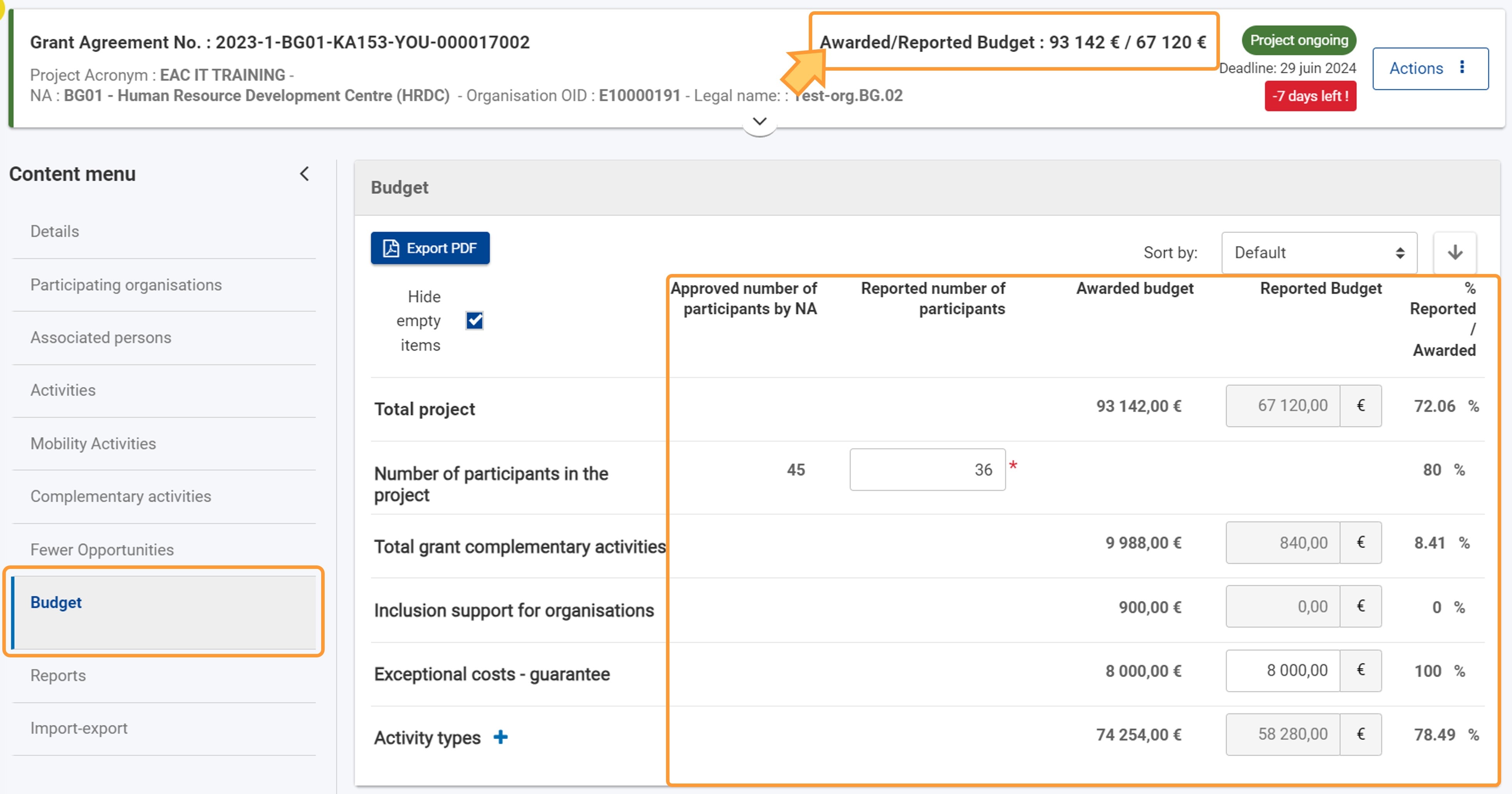Click the Project ongoing status badge
The height and width of the screenshot is (794, 1512).
pyautogui.click(x=1299, y=40)
